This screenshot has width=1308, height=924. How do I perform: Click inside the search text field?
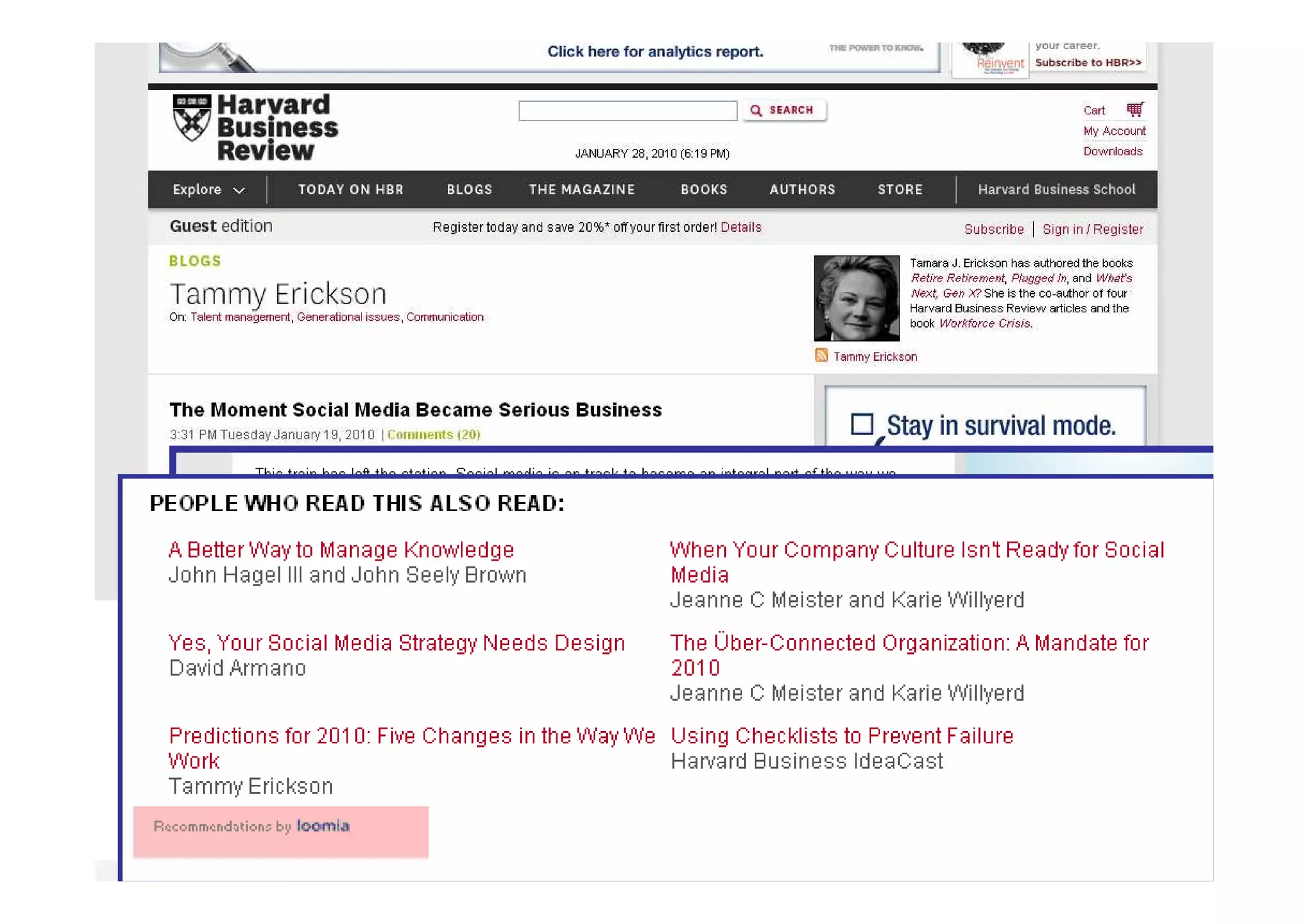pyautogui.click(x=627, y=110)
